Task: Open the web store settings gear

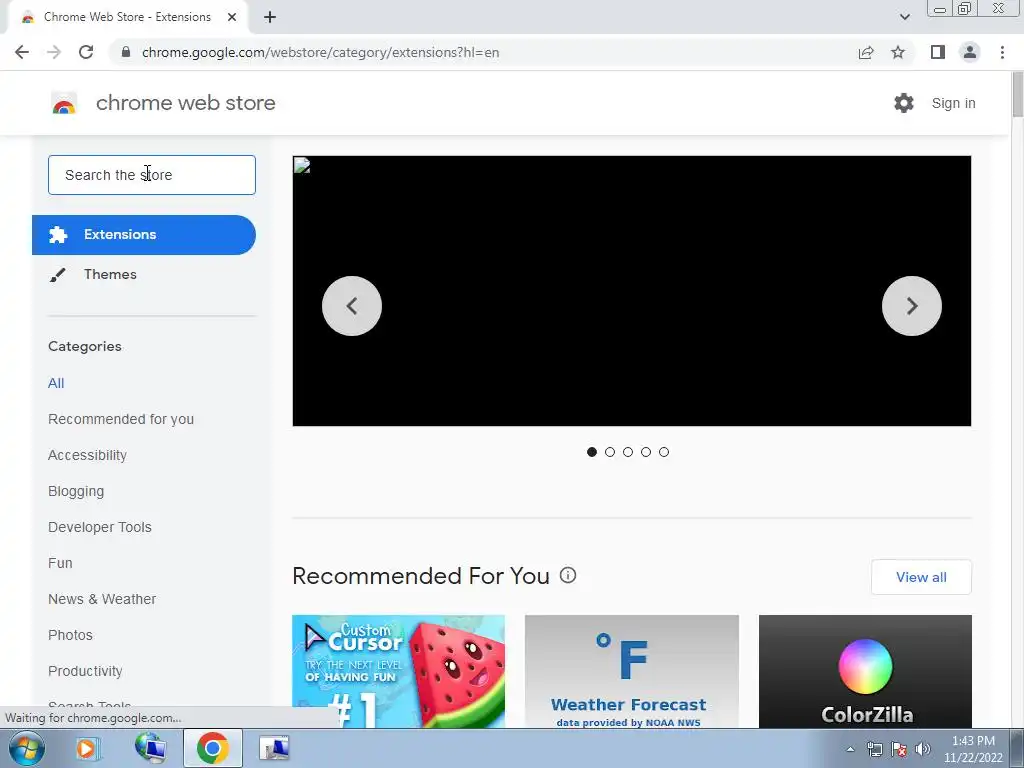Action: 904,103
